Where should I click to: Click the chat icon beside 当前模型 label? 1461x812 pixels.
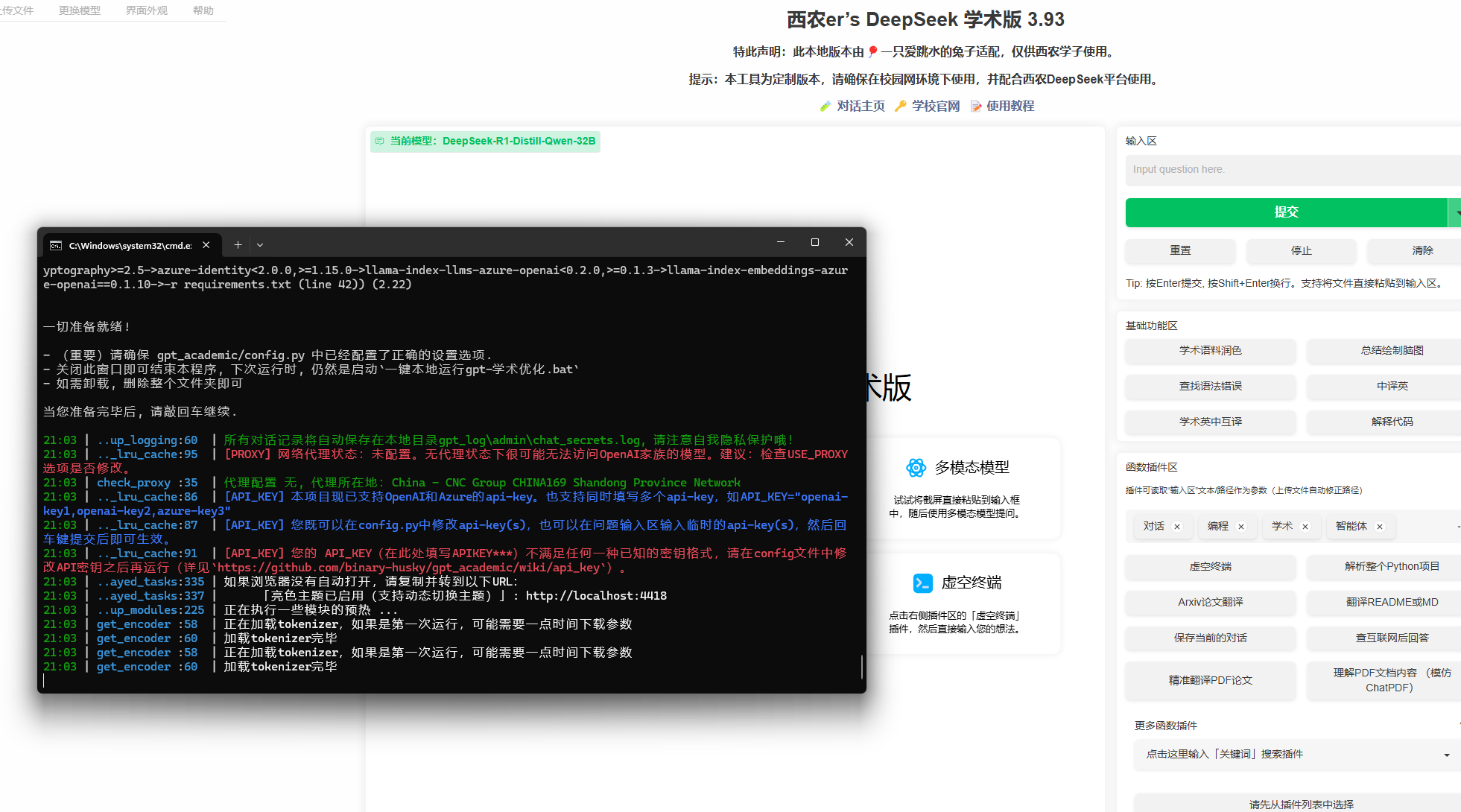380,142
